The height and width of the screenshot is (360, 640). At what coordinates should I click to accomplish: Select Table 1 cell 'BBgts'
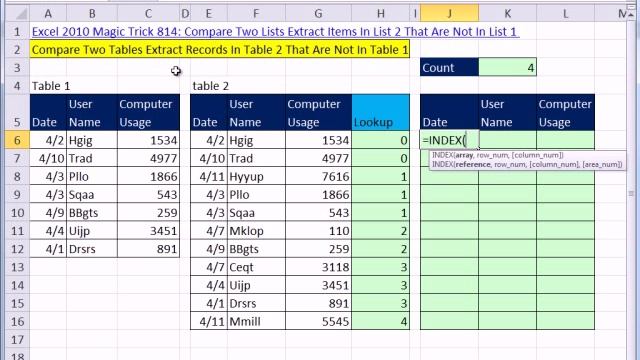(x=92, y=213)
